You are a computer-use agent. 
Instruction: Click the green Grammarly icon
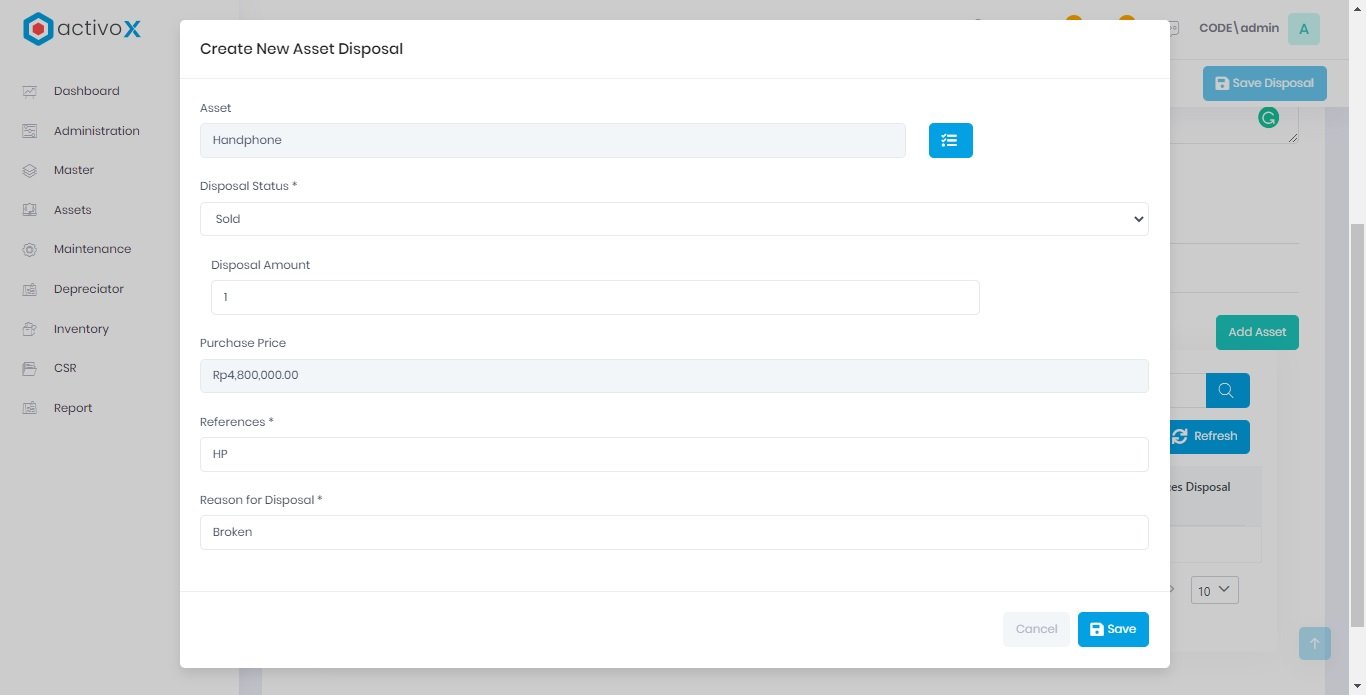tap(1268, 118)
